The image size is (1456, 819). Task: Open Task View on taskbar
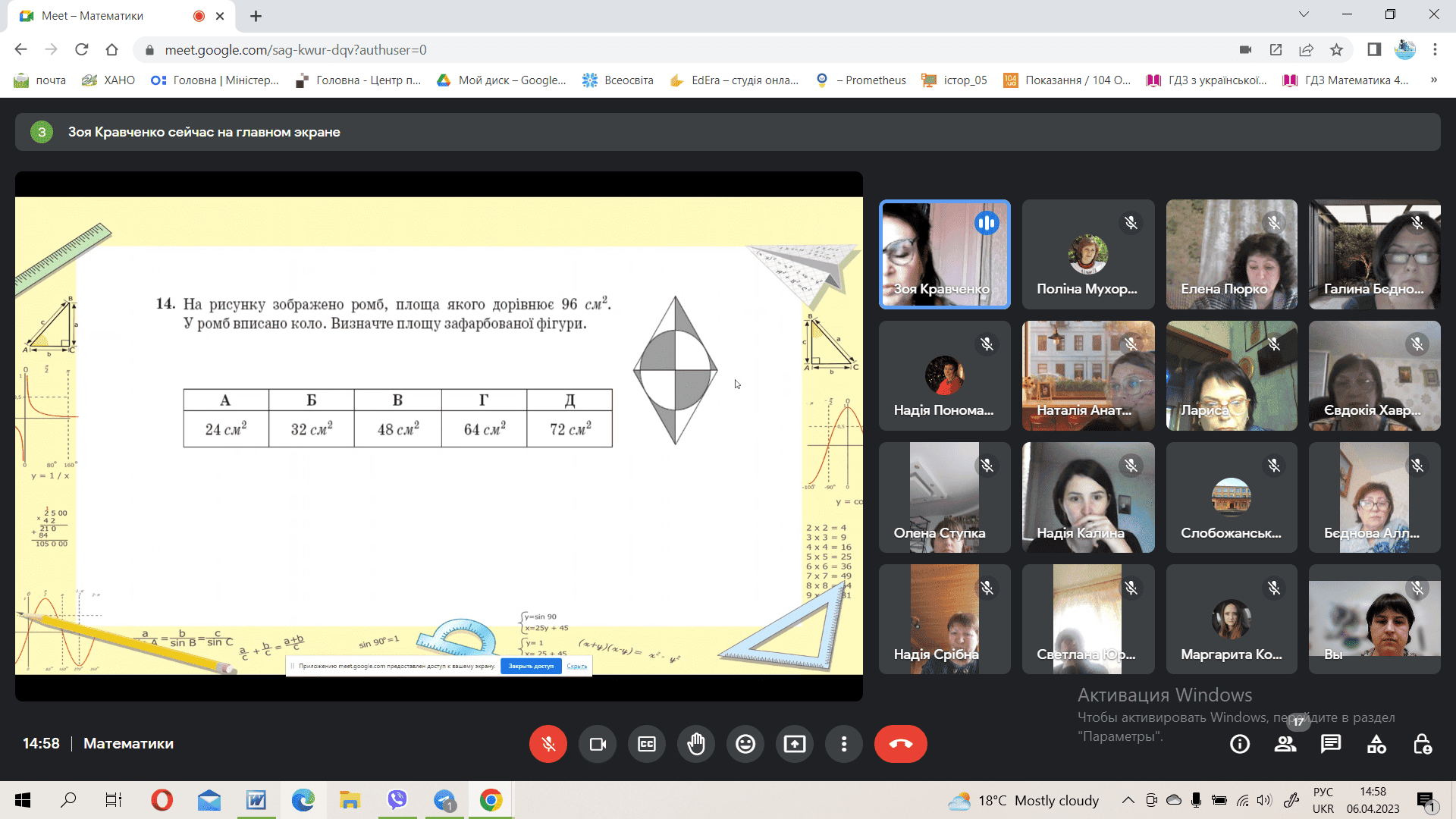tap(114, 800)
